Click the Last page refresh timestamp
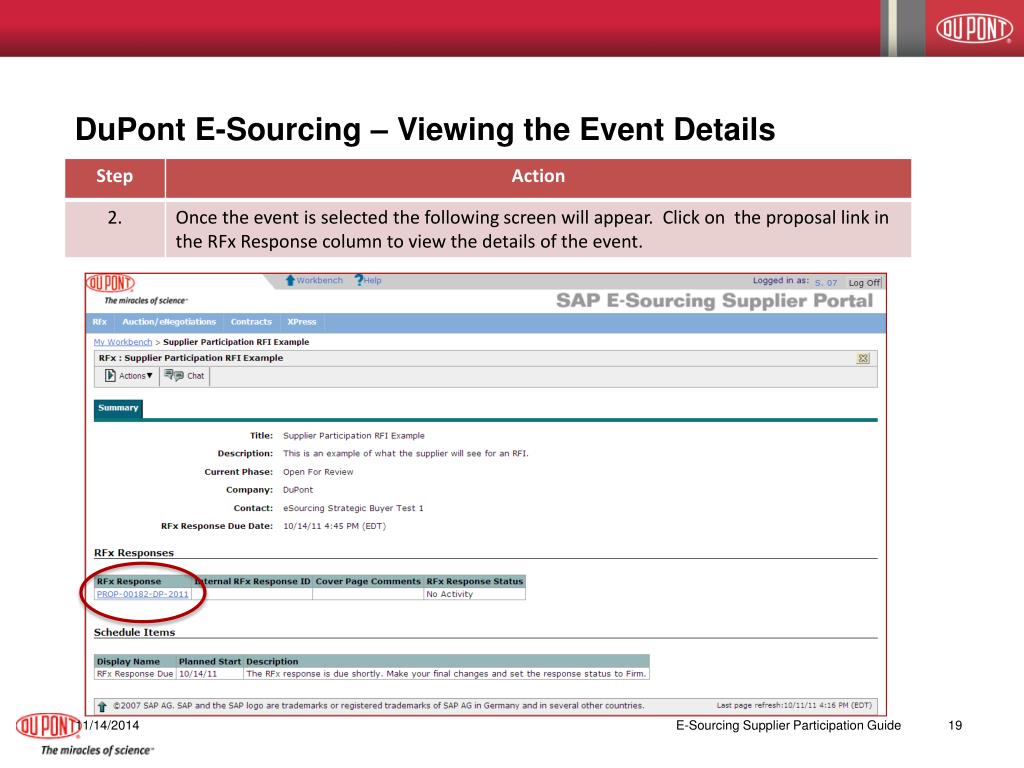 point(794,705)
